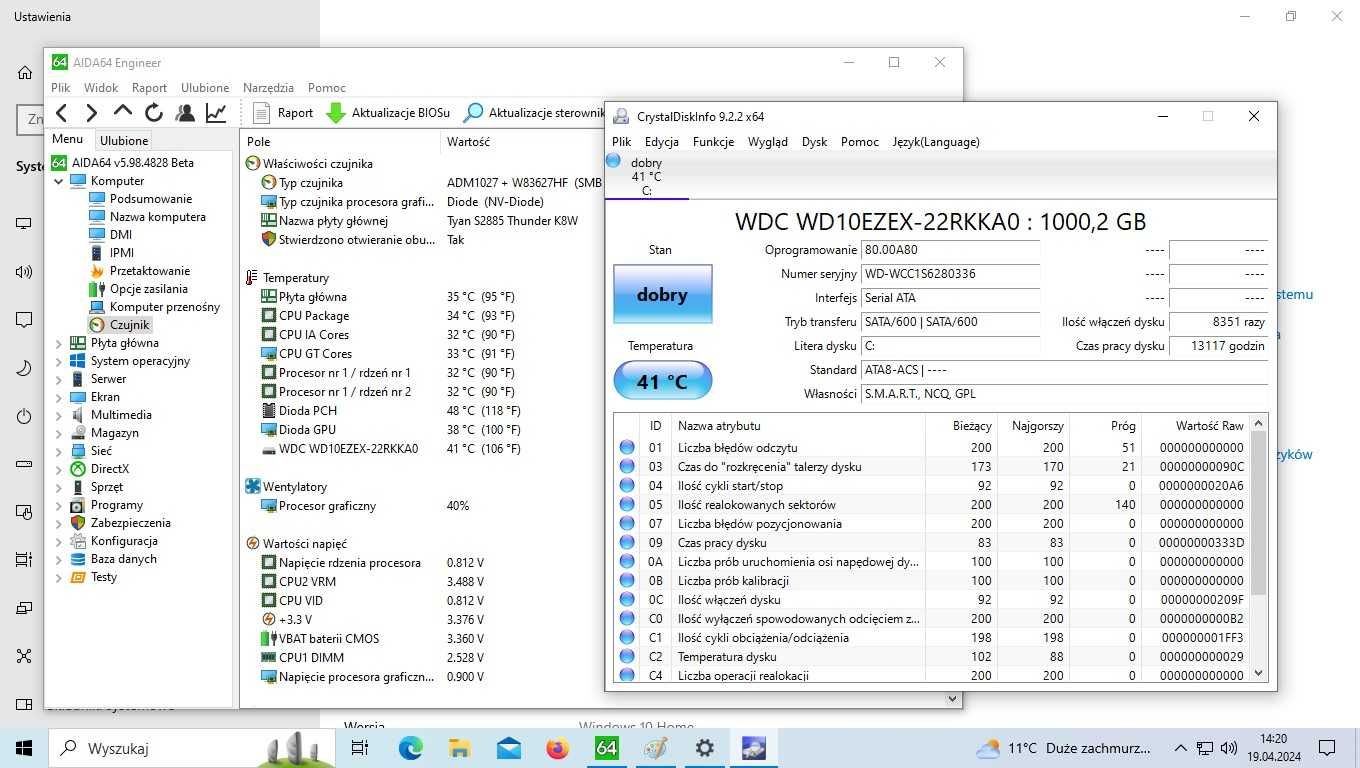Select Podsumowanie in the AIDA64 tree
1360x768 pixels.
tap(140, 199)
